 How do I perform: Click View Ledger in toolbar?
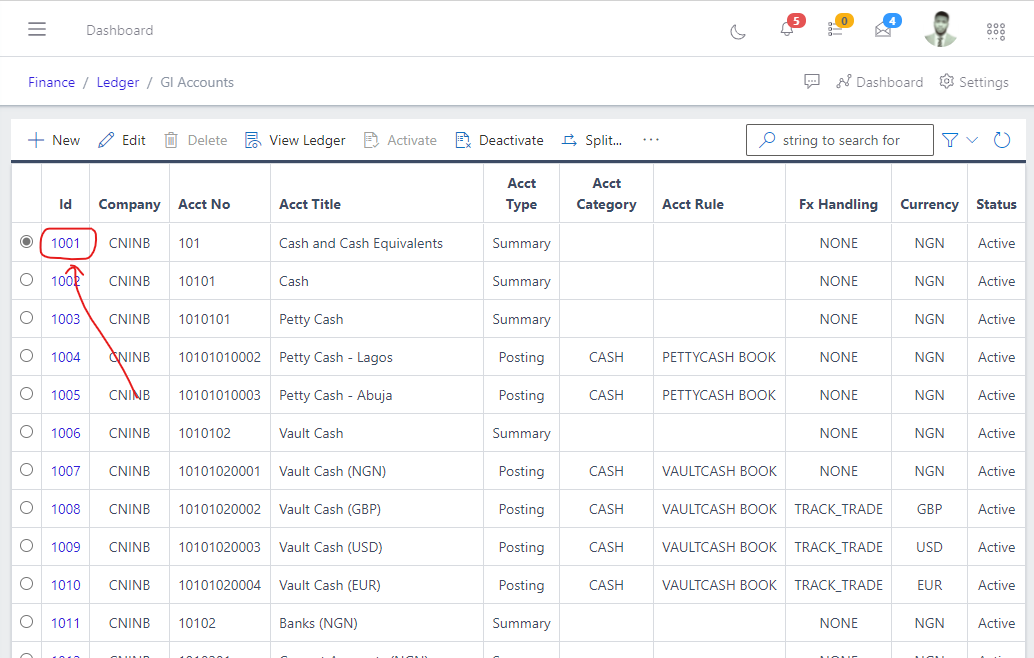click(x=296, y=140)
